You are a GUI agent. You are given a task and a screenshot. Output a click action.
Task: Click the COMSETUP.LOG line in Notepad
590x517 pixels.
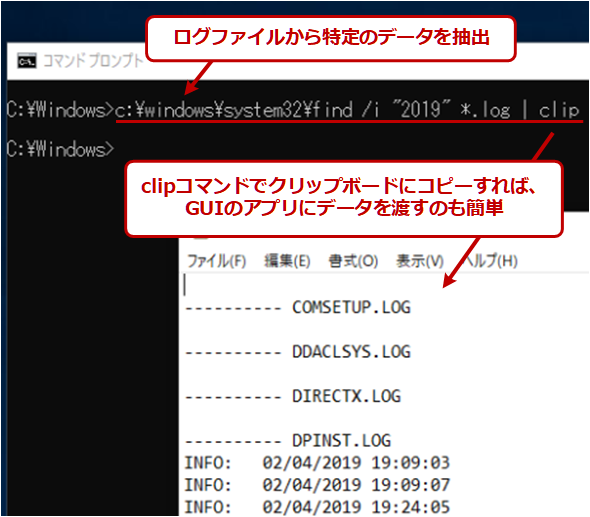point(298,308)
